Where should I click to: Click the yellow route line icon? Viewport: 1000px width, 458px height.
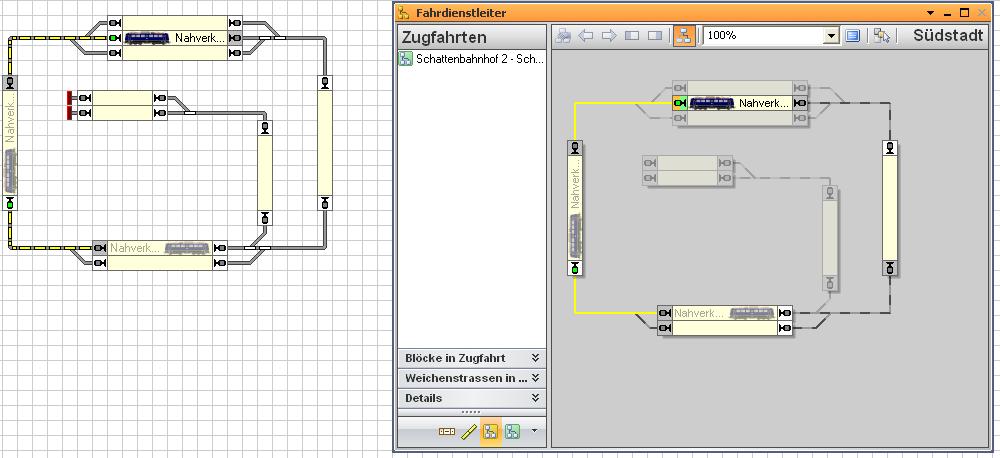coord(469,432)
